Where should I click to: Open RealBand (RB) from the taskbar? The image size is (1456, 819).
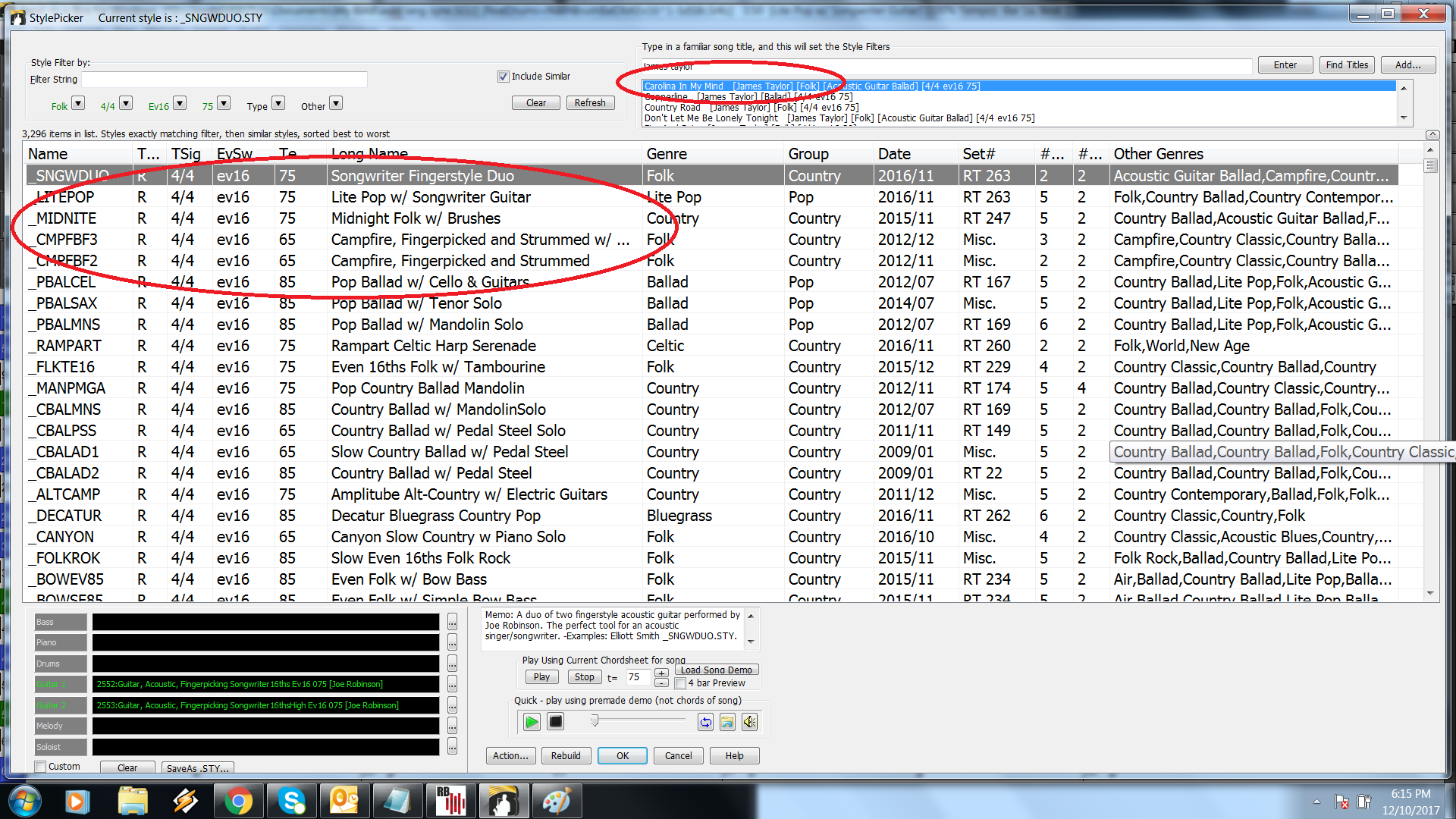coord(450,801)
